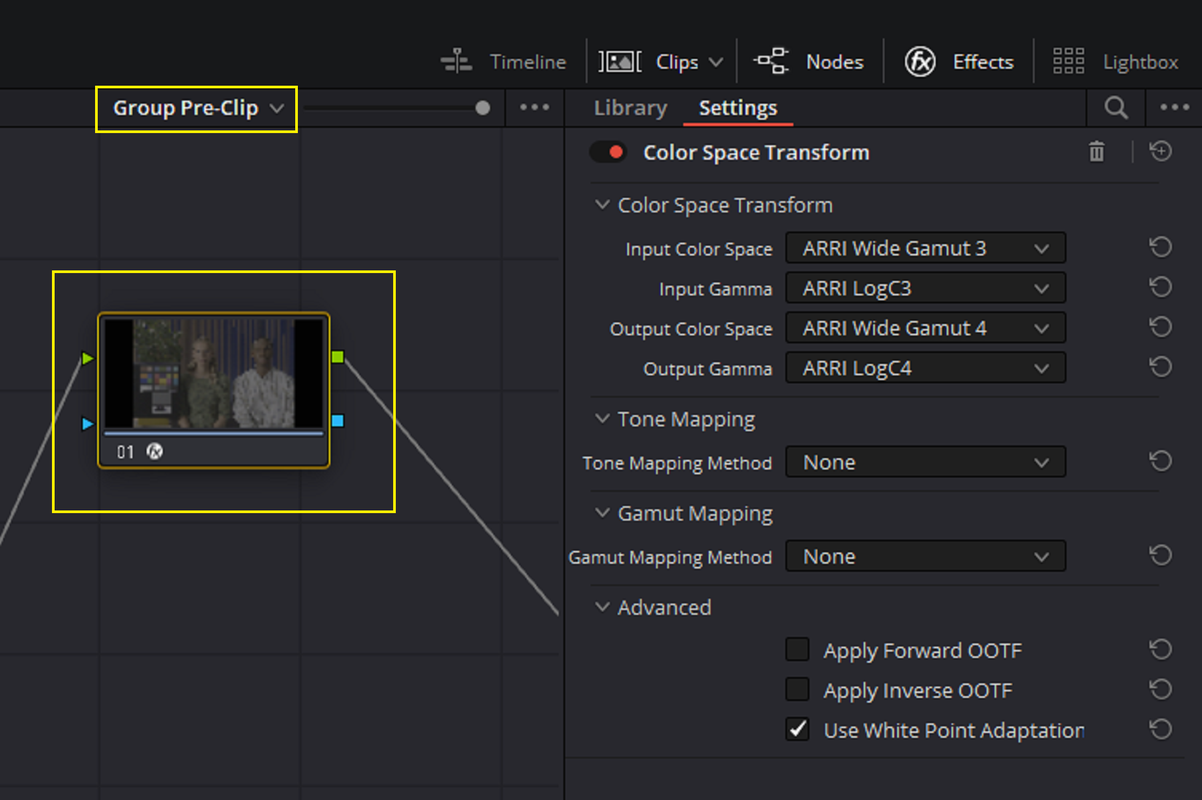Click the fx badge on node 01
Viewport: 1202px width, 800px height.
155,452
